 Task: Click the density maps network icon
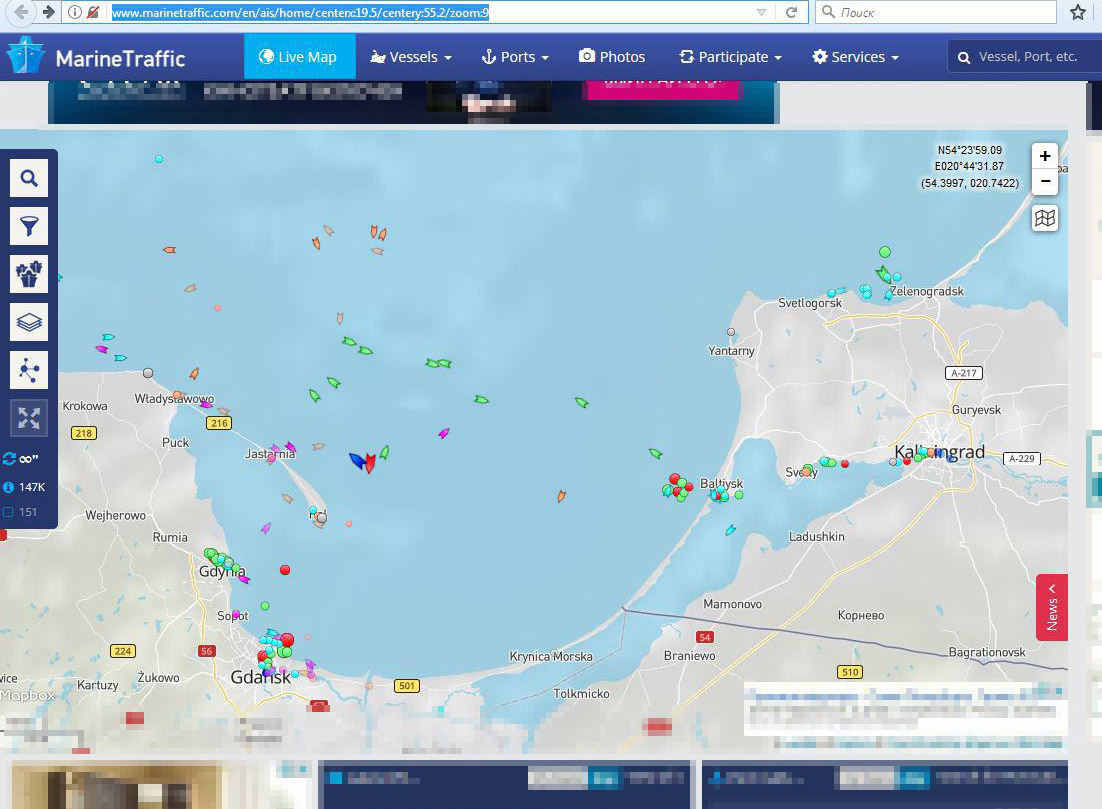click(29, 370)
